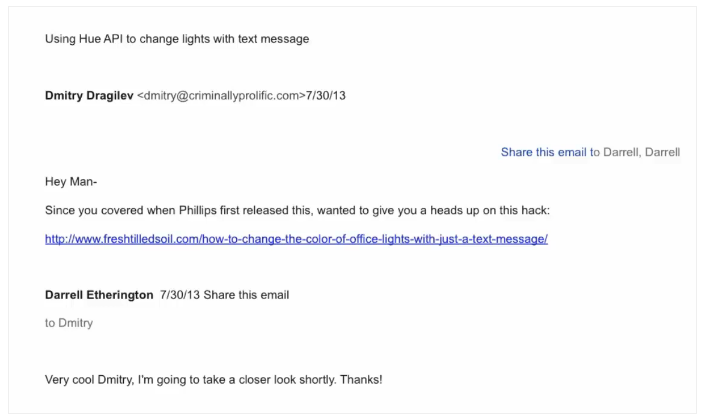705x420 pixels.
Task: Click dmitry@criminallyprolific.com email address
Action: (221, 96)
